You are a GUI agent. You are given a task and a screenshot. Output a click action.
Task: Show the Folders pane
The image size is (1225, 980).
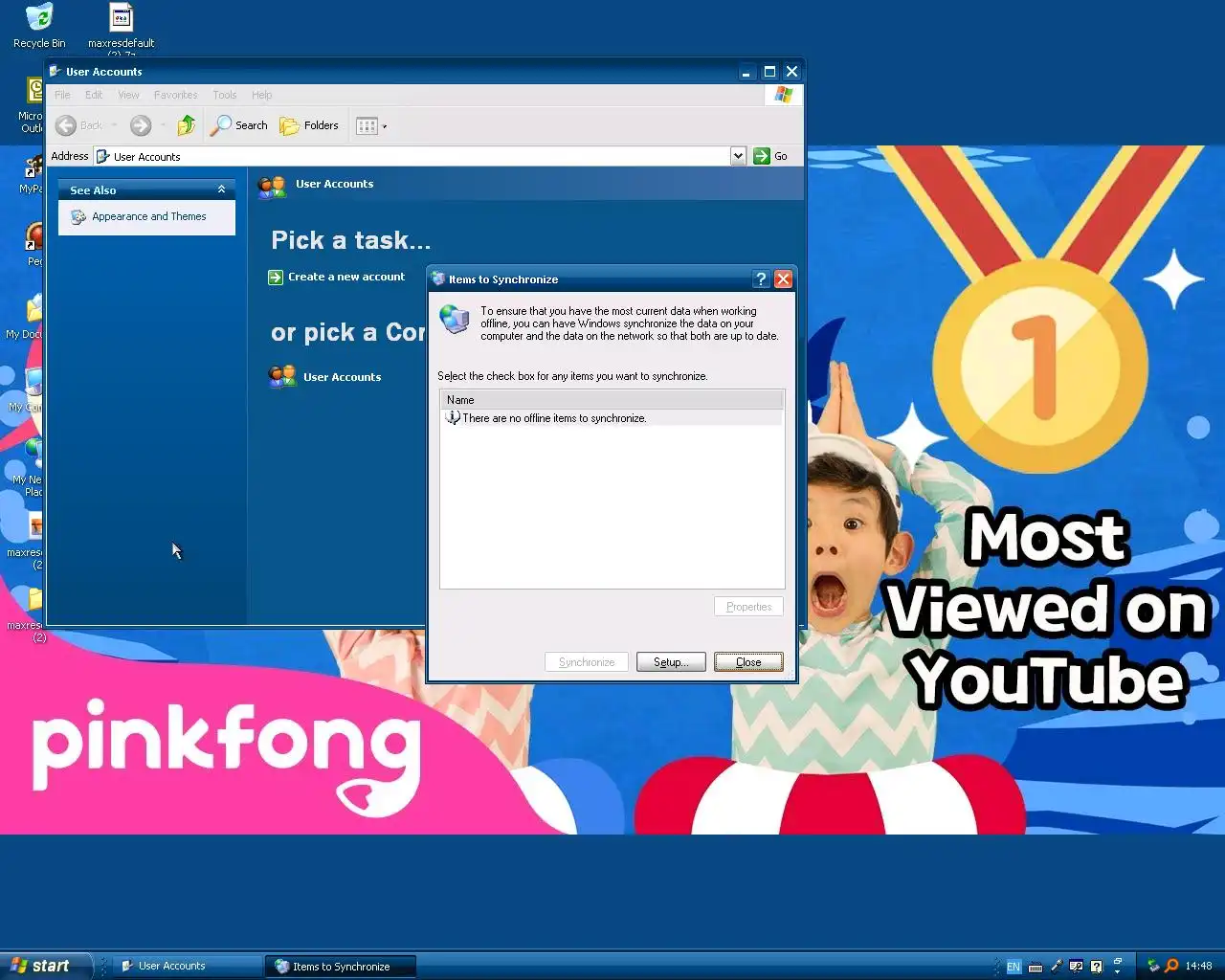[x=309, y=125]
